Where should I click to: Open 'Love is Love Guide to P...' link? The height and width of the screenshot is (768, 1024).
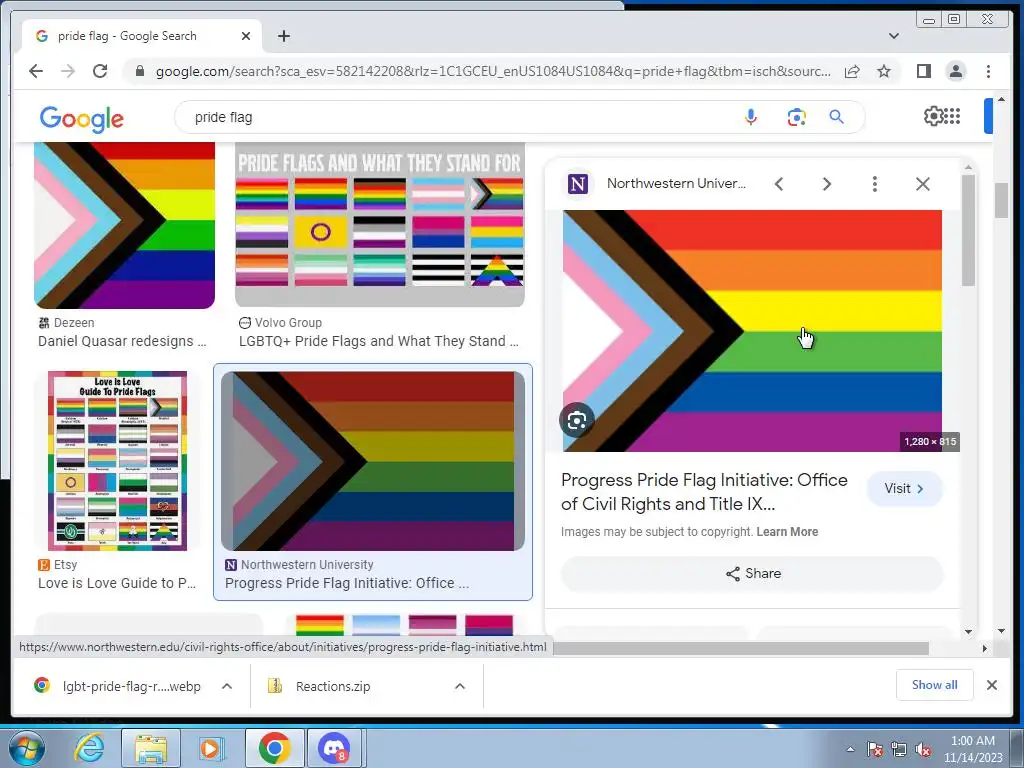pos(117,583)
